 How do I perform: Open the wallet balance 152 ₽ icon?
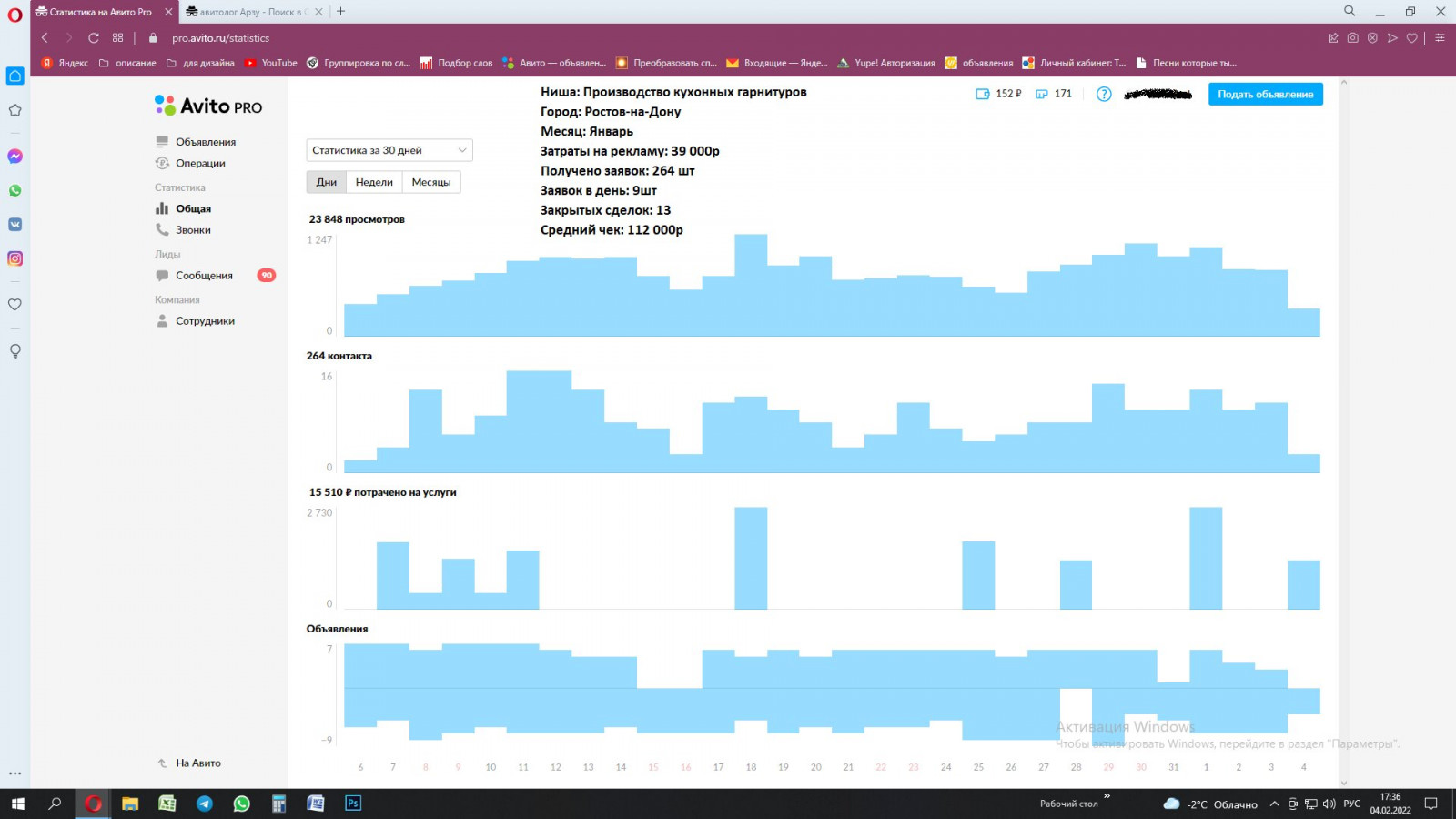[982, 94]
